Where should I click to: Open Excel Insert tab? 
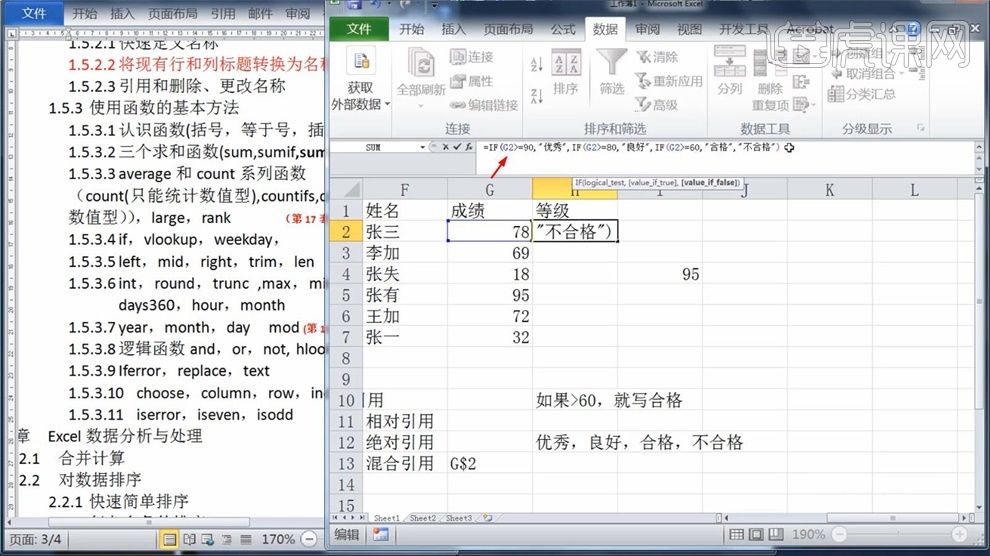pos(453,29)
